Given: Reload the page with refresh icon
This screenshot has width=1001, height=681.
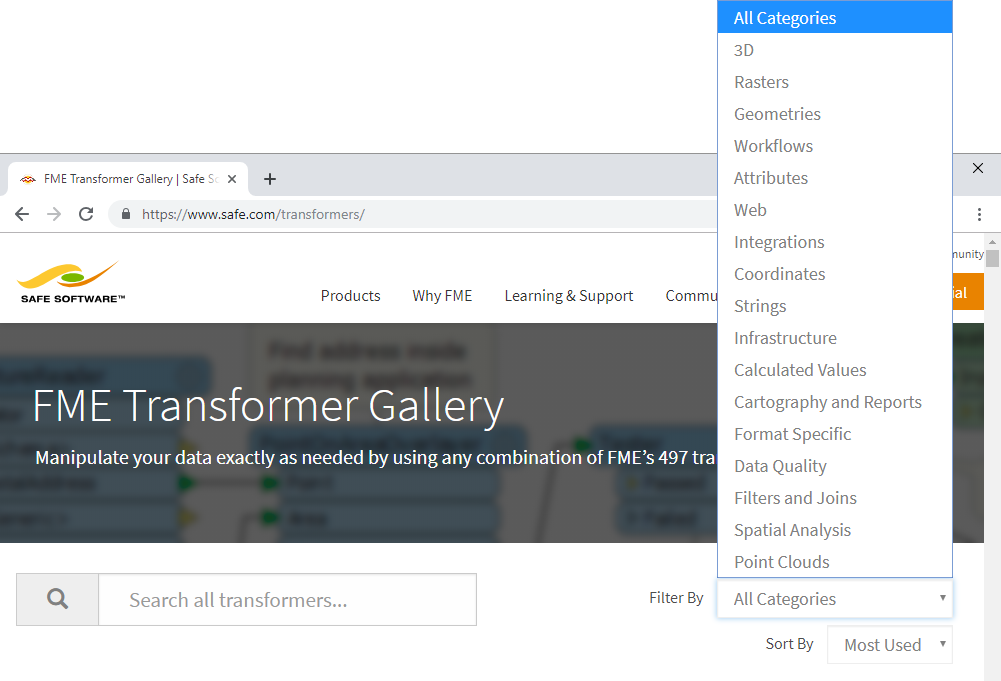Looking at the screenshot, I should pyautogui.click(x=86, y=214).
